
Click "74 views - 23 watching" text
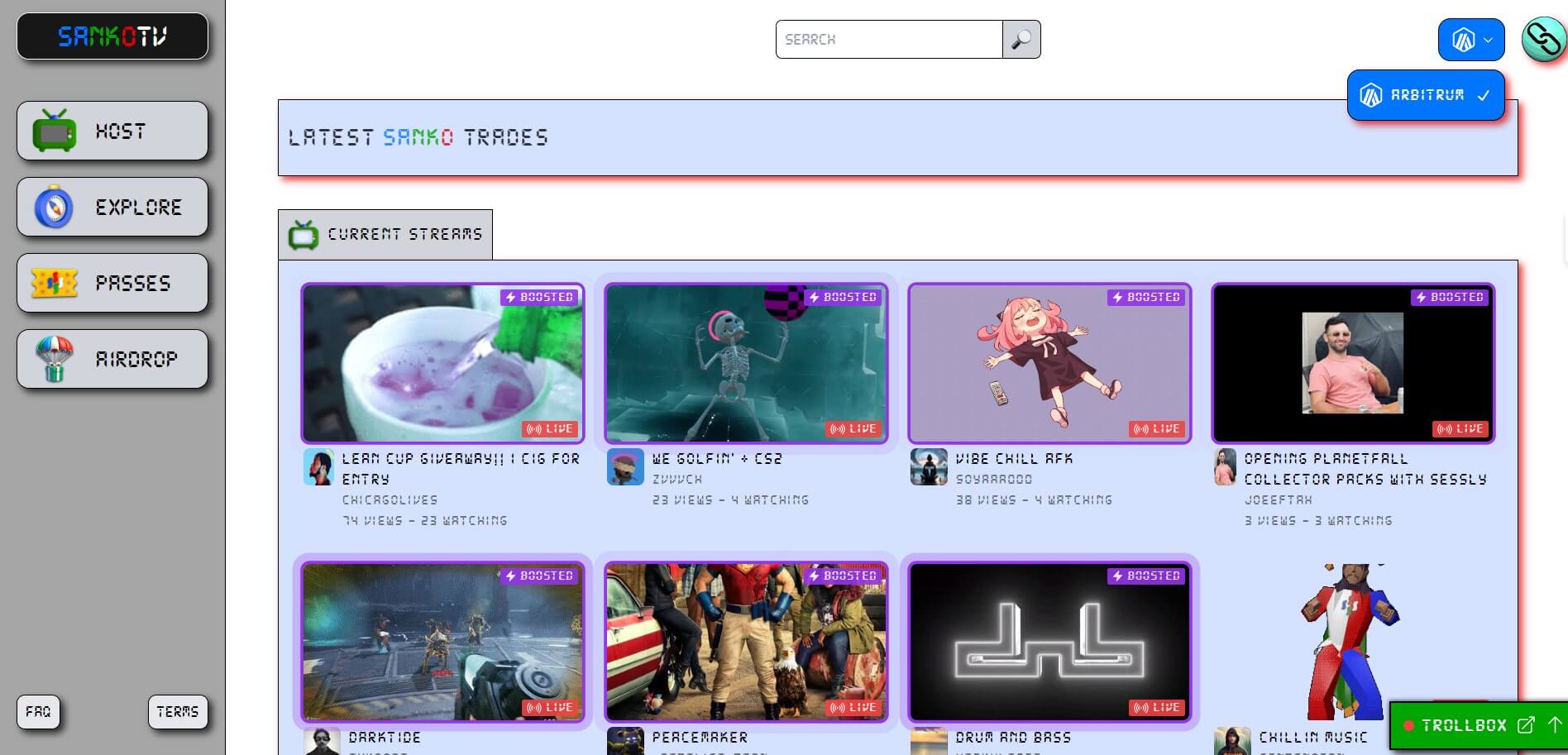(x=425, y=521)
